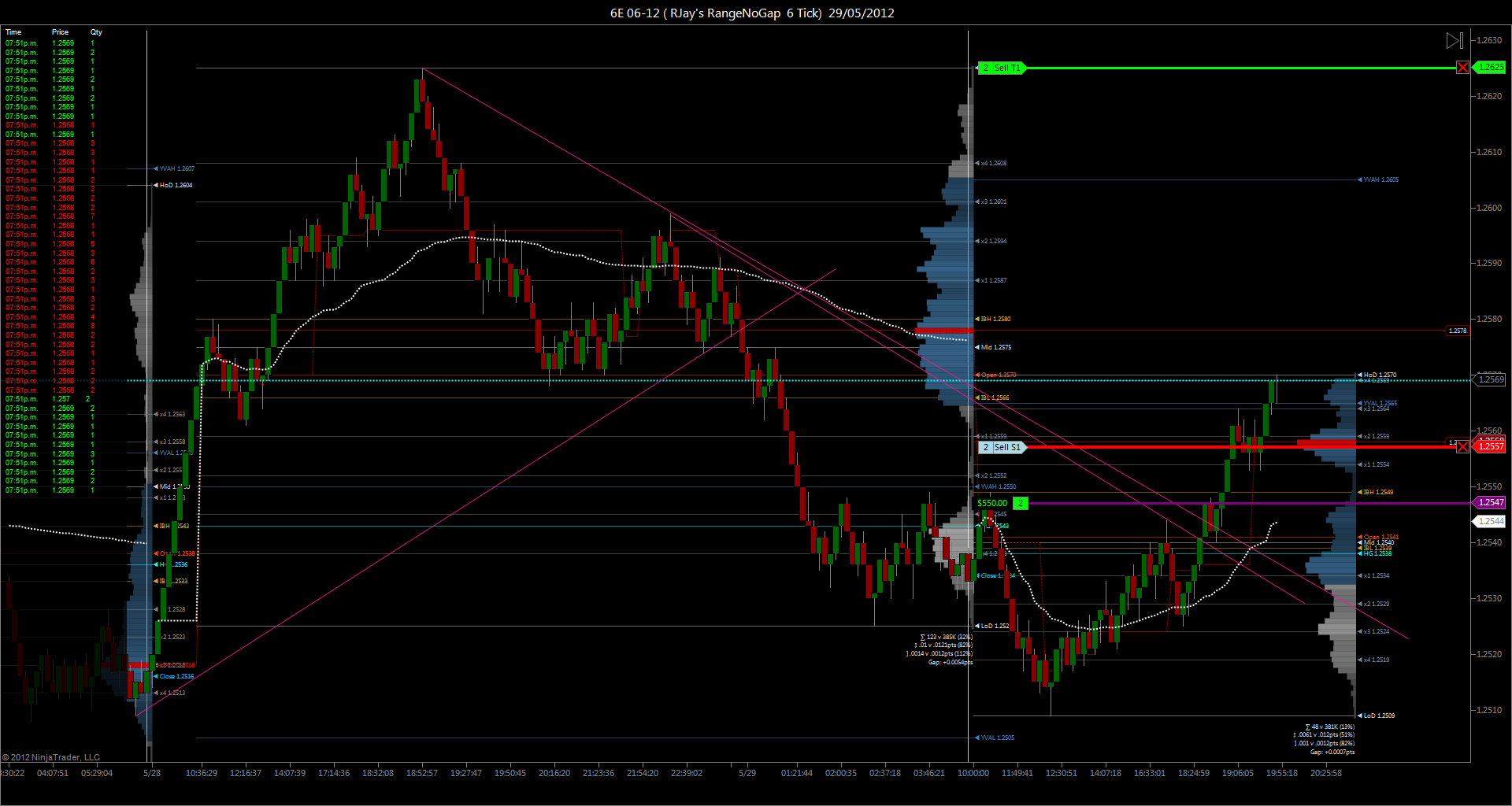Click the current price marker 1.2569
1512x806 pixels.
[x=1490, y=380]
